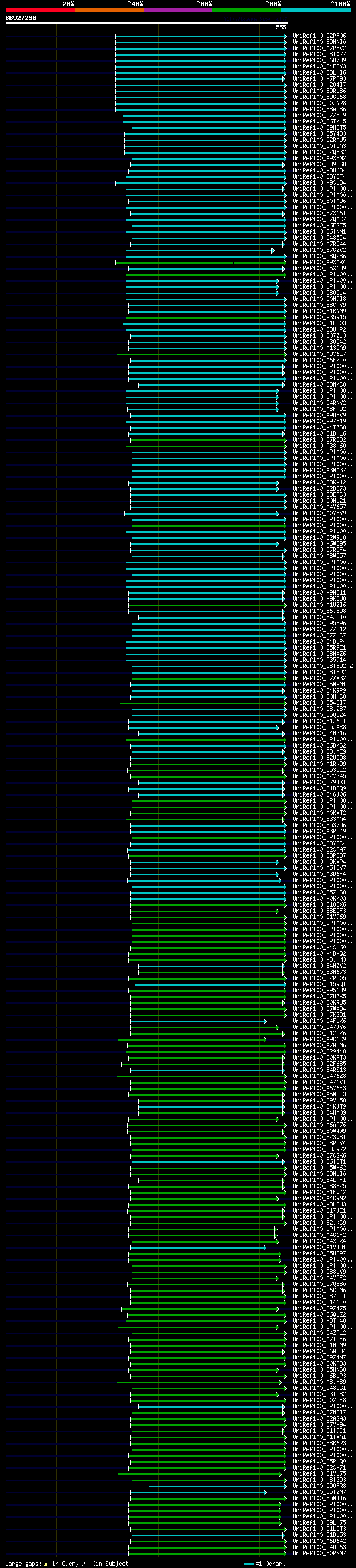
Task: Click the query end position 555
Action: tap(280, 27)
